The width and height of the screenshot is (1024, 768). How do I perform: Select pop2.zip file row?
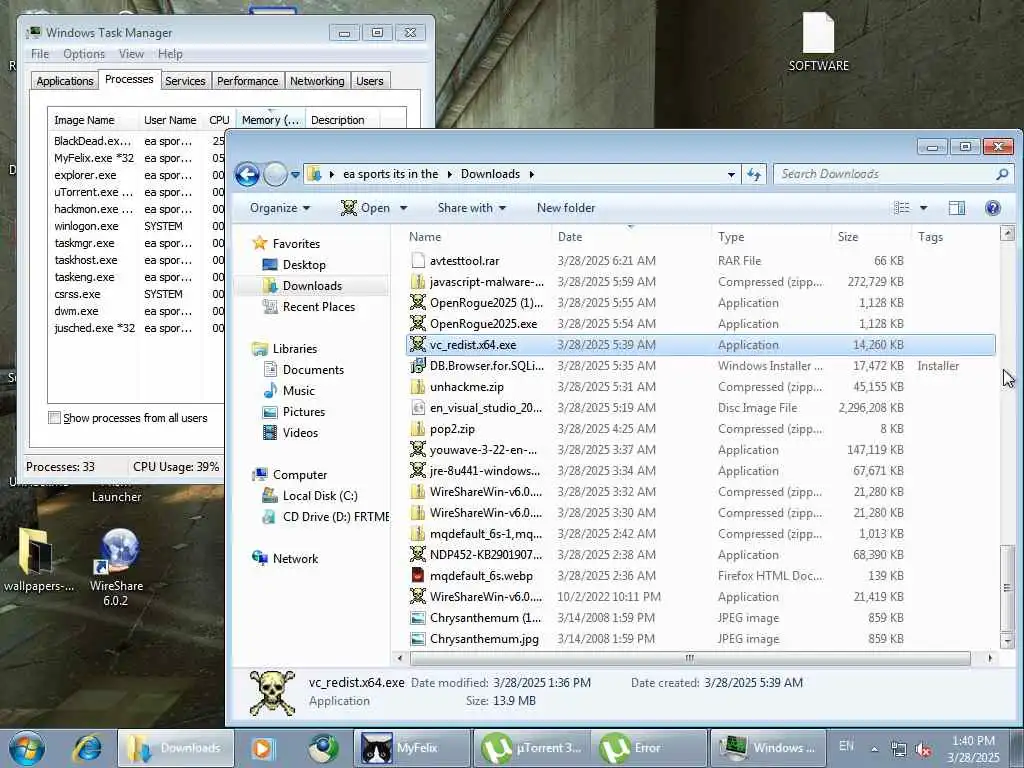[x=701, y=429]
